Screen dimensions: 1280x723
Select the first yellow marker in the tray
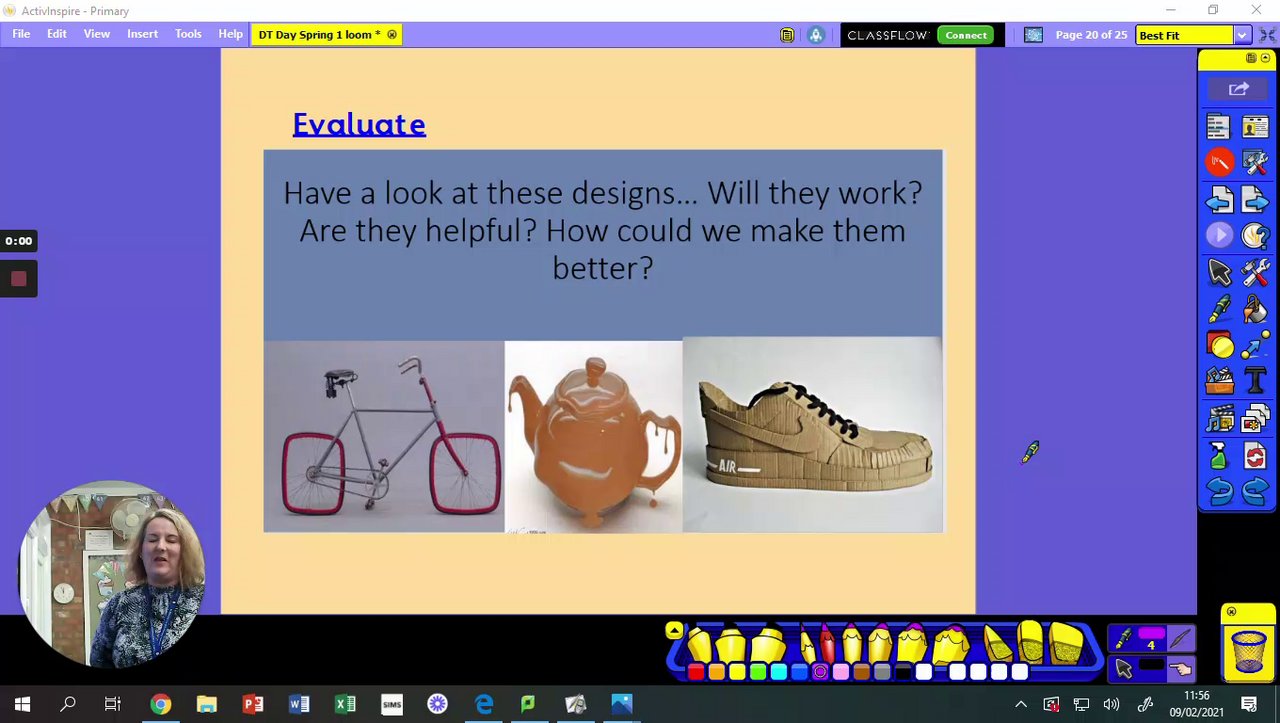pos(699,645)
